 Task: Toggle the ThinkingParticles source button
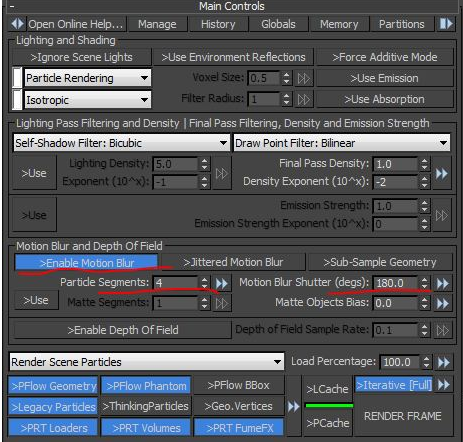coord(146,406)
